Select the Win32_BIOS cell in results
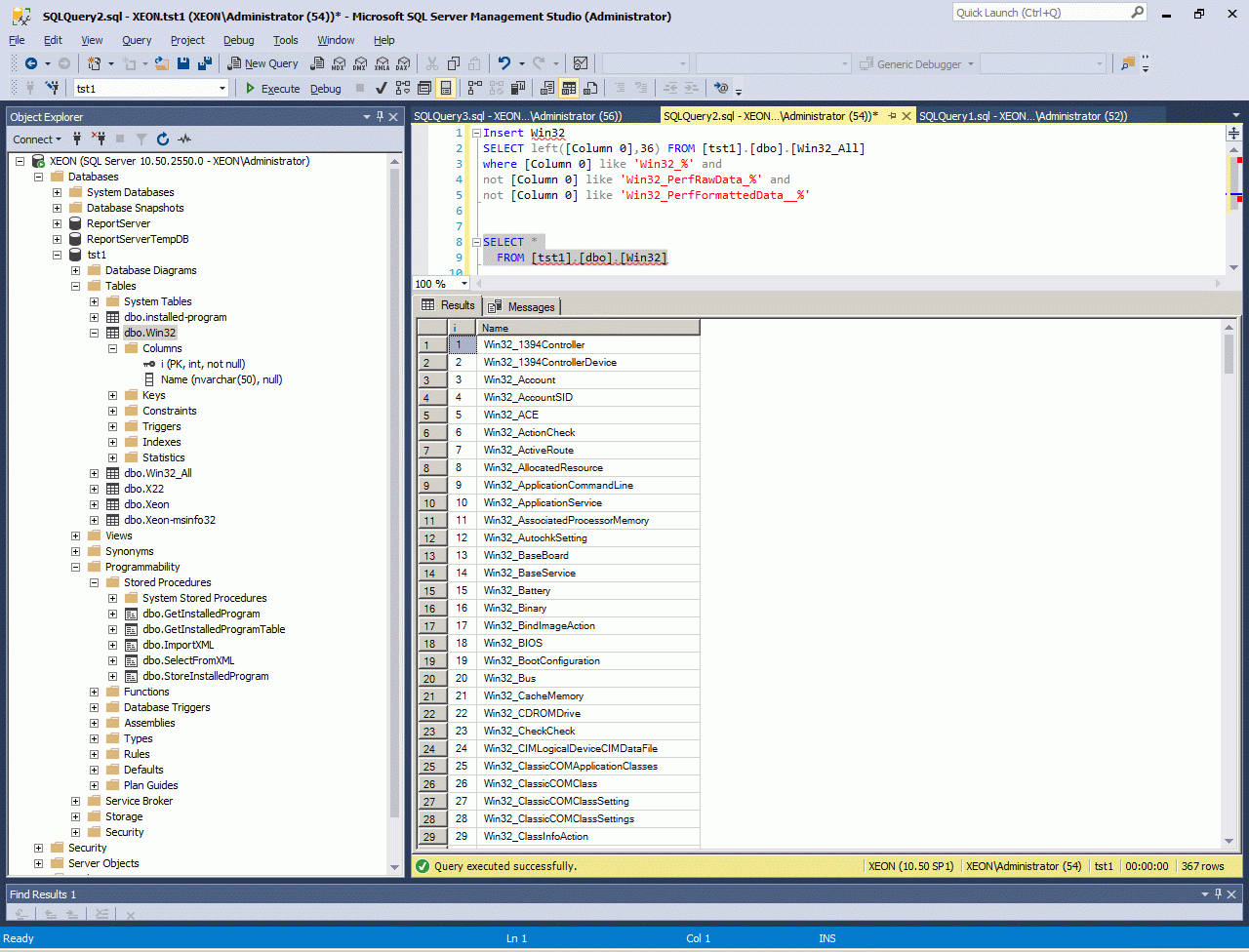Image resolution: width=1249 pixels, height=952 pixels. [587, 644]
